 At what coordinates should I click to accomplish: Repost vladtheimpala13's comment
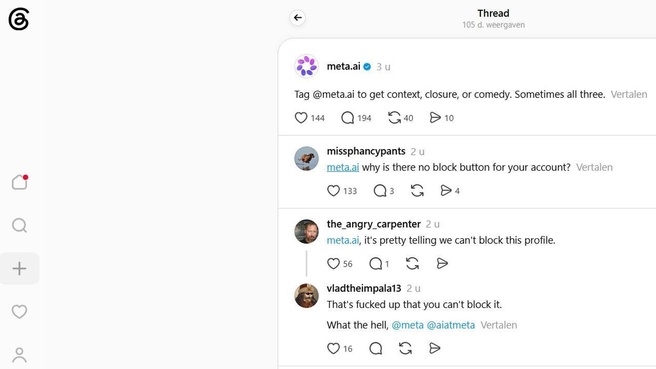pos(405,348)
